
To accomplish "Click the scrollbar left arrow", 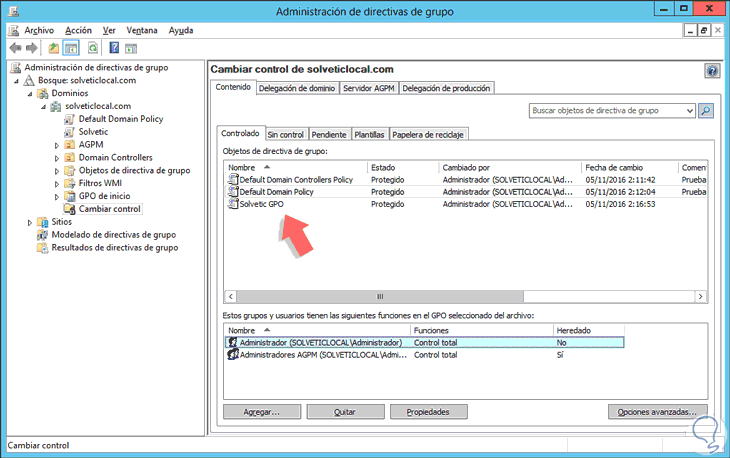I will [231, 296].
